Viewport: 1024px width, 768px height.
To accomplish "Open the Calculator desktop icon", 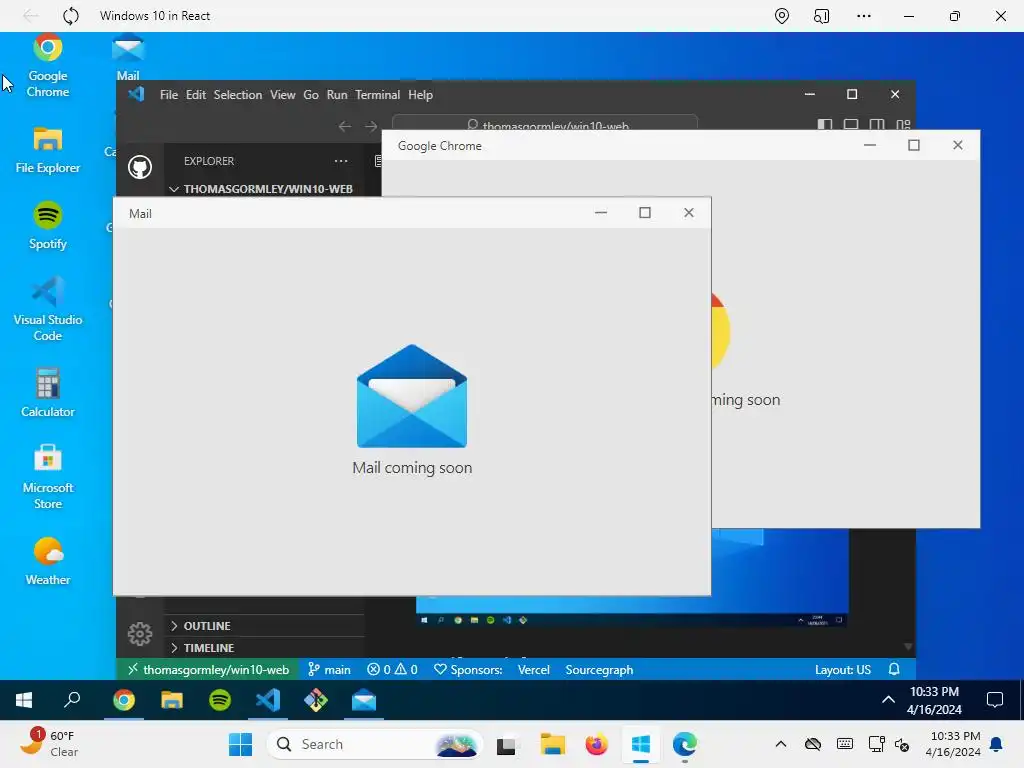I will (48, 392).
